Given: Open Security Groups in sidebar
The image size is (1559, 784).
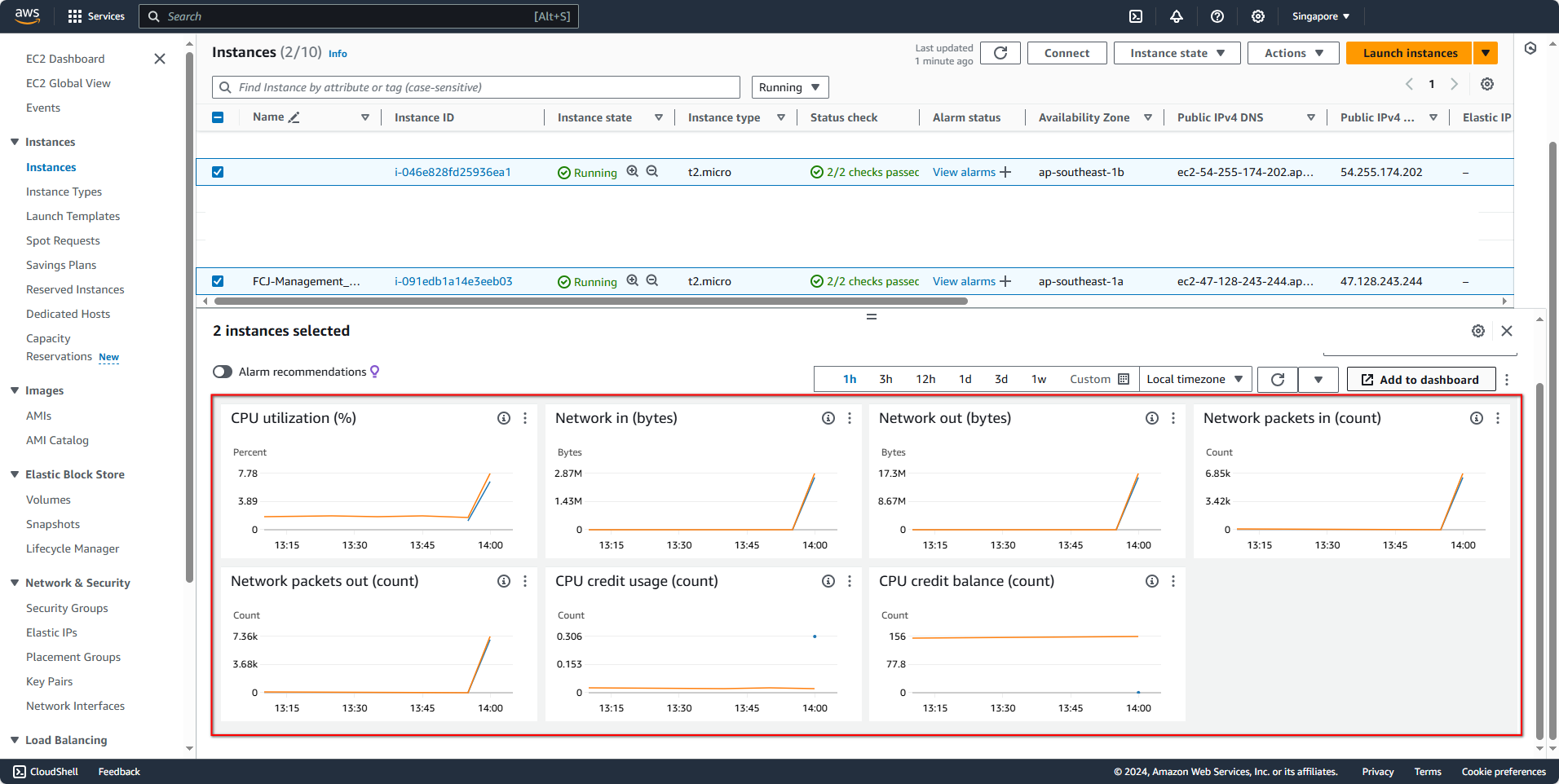Looking at the screenshot, I should point(67,608).
